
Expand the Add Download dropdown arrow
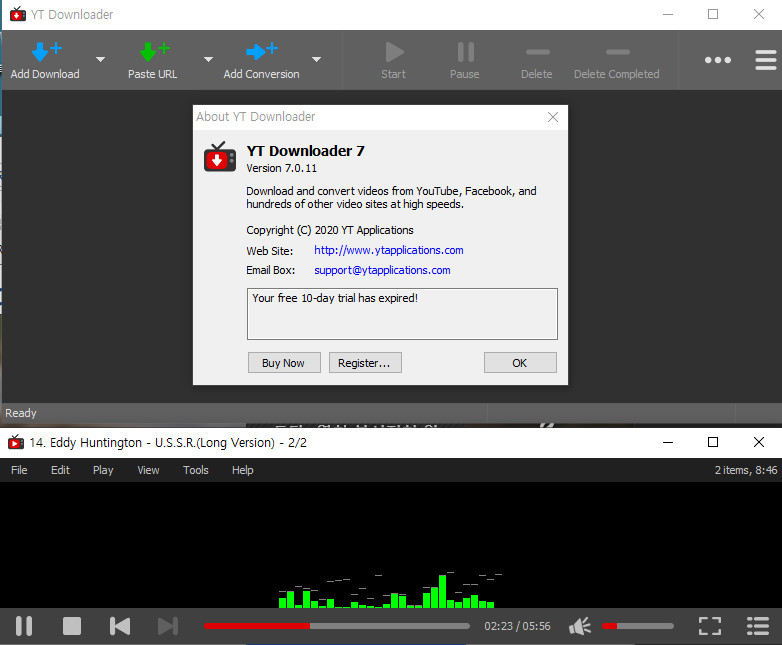[100, 59]
